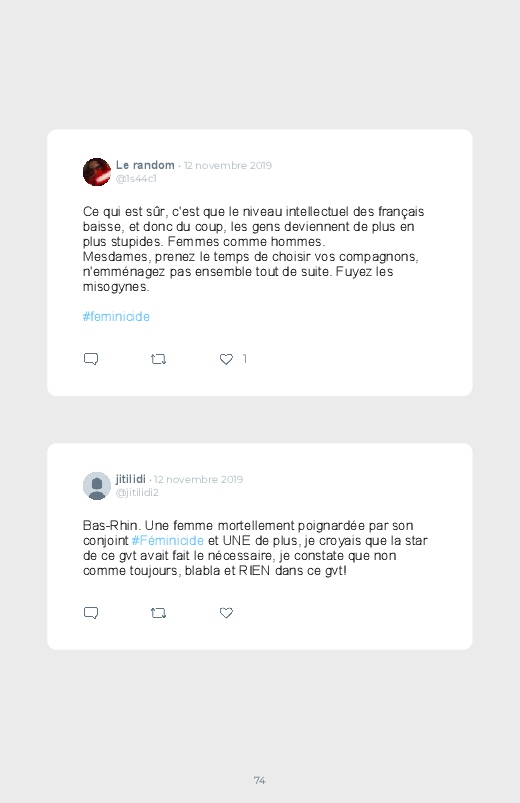Open jitilidi's default profile avatar

tap(97, 486)
